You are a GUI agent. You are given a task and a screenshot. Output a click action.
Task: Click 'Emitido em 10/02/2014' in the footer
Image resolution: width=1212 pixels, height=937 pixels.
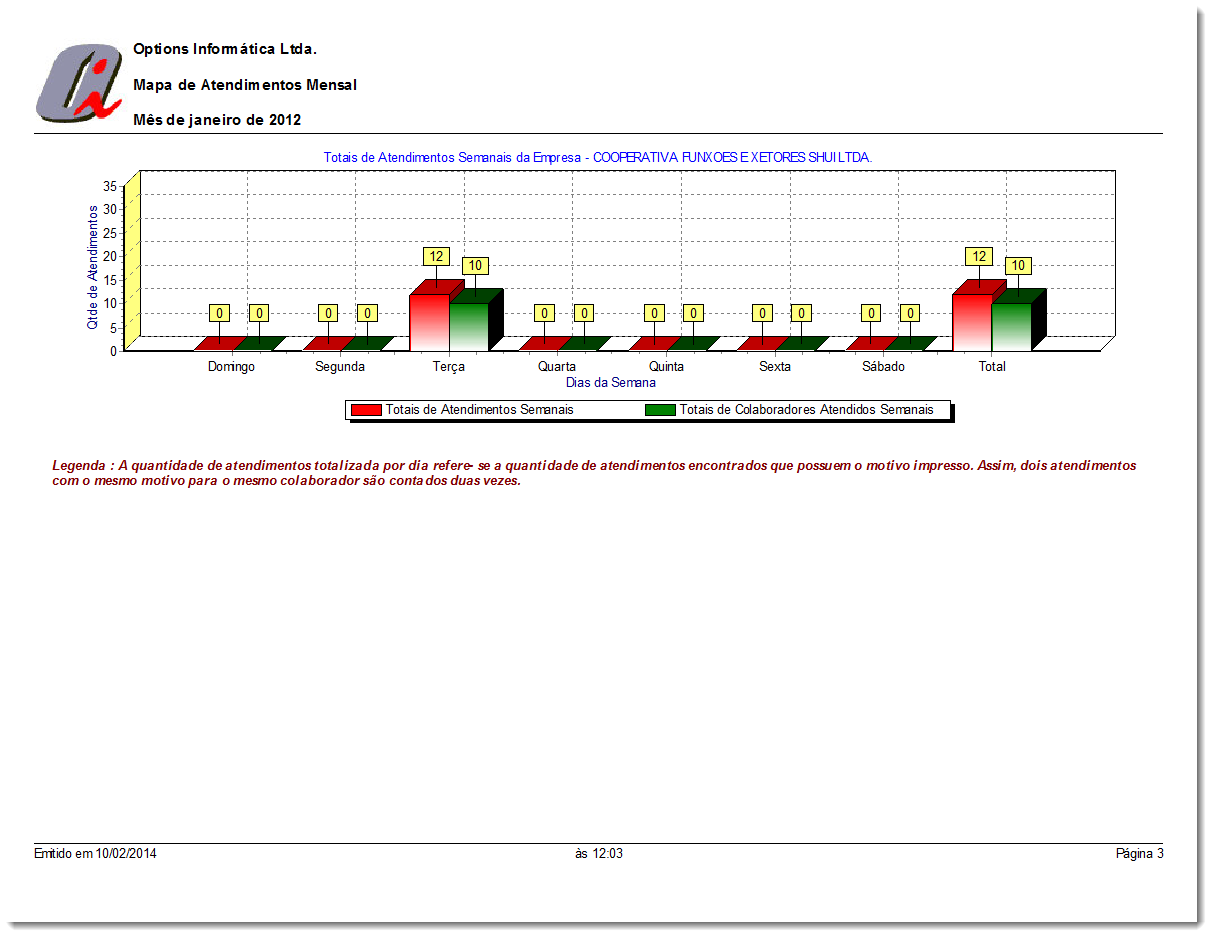(95, 854)
